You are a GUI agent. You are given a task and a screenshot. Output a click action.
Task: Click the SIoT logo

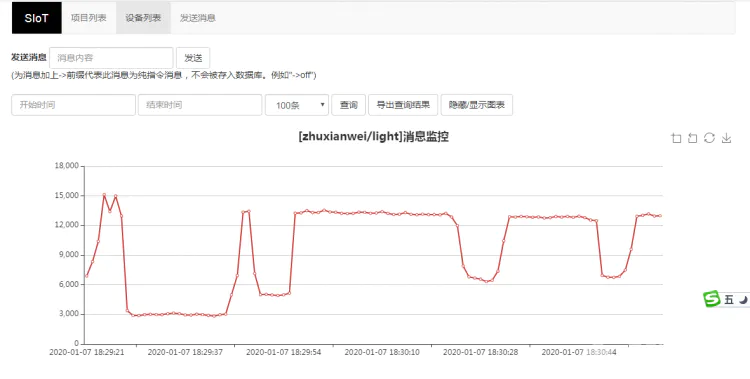[x=37, y=18]
